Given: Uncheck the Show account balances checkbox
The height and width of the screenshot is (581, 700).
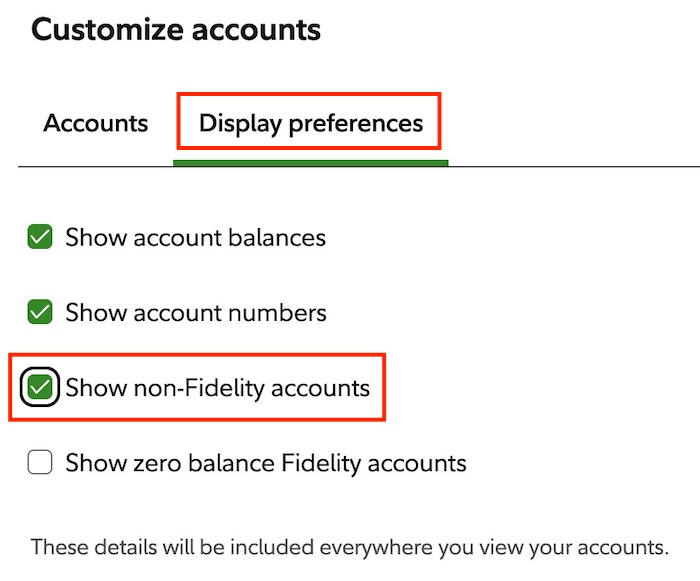Looking at the screenshot, I should 40,237.
